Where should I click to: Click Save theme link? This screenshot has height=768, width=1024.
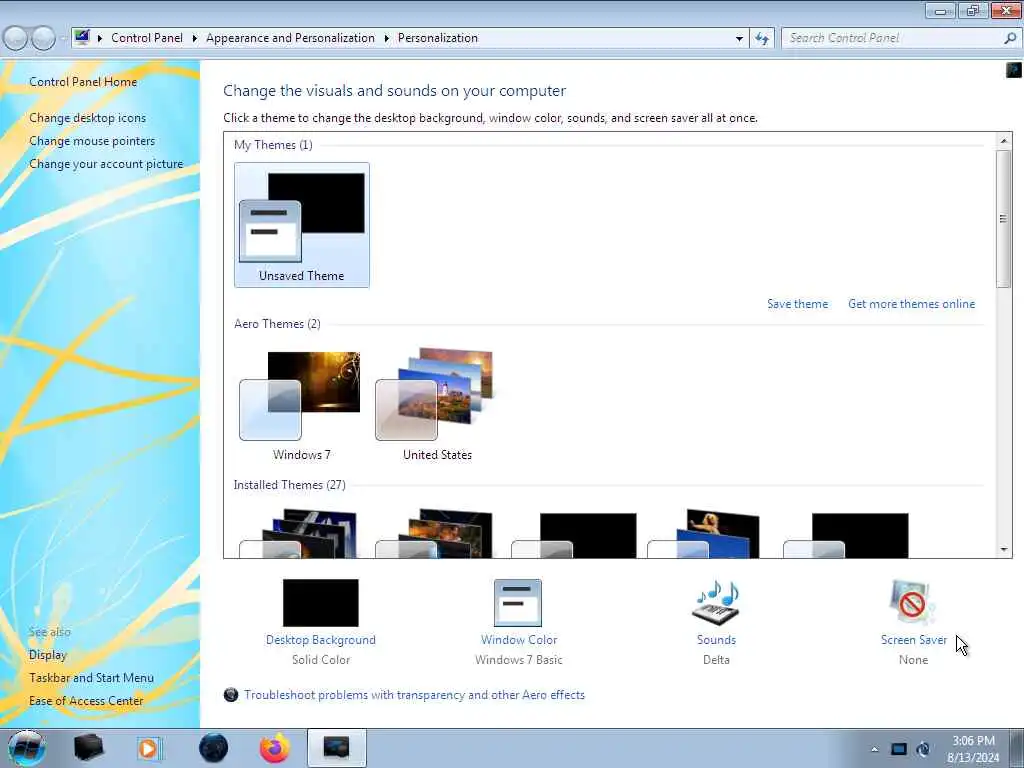coord(797,304)
